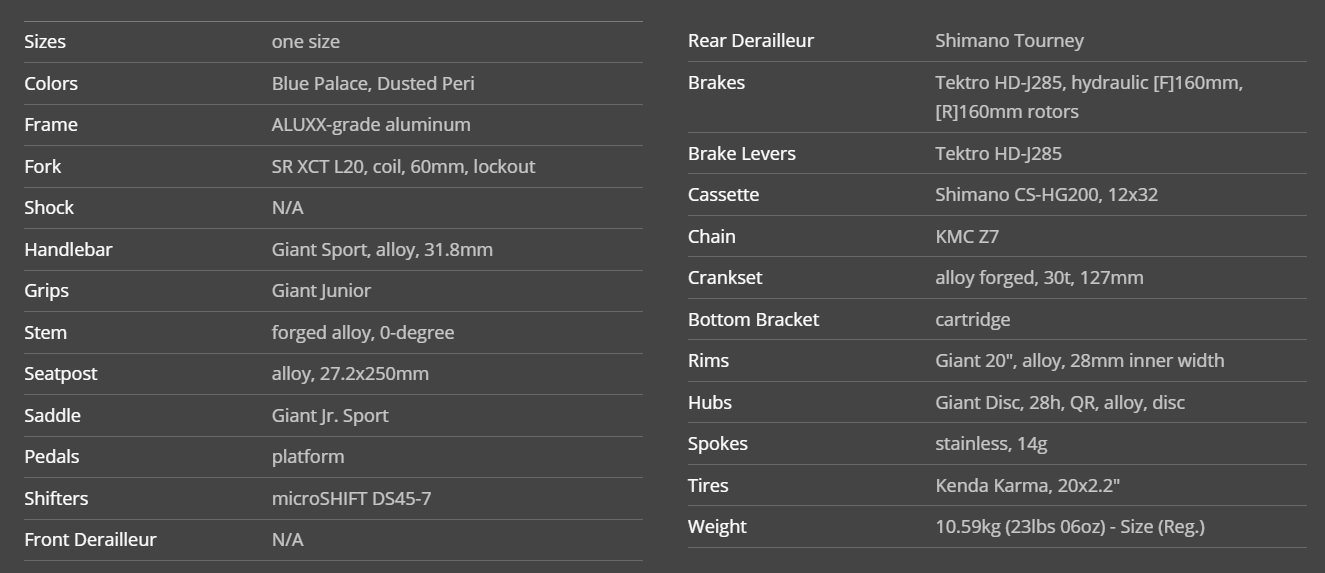Select the 'Giant Junior' grips value
This screenshot has width=1325, height=573.
click(321, 291)
